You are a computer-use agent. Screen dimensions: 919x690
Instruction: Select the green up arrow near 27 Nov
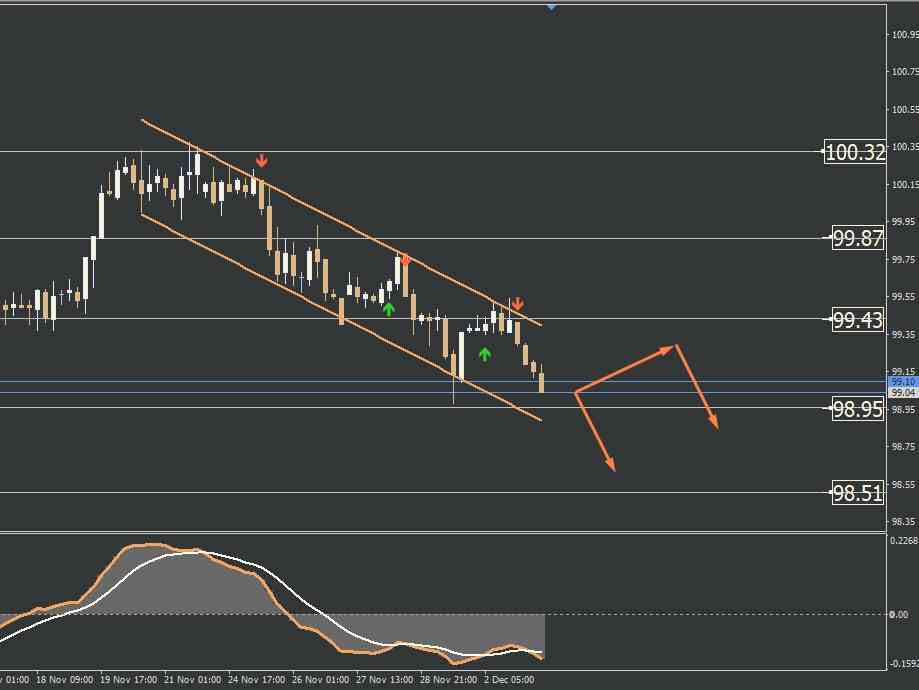[389, 309]
